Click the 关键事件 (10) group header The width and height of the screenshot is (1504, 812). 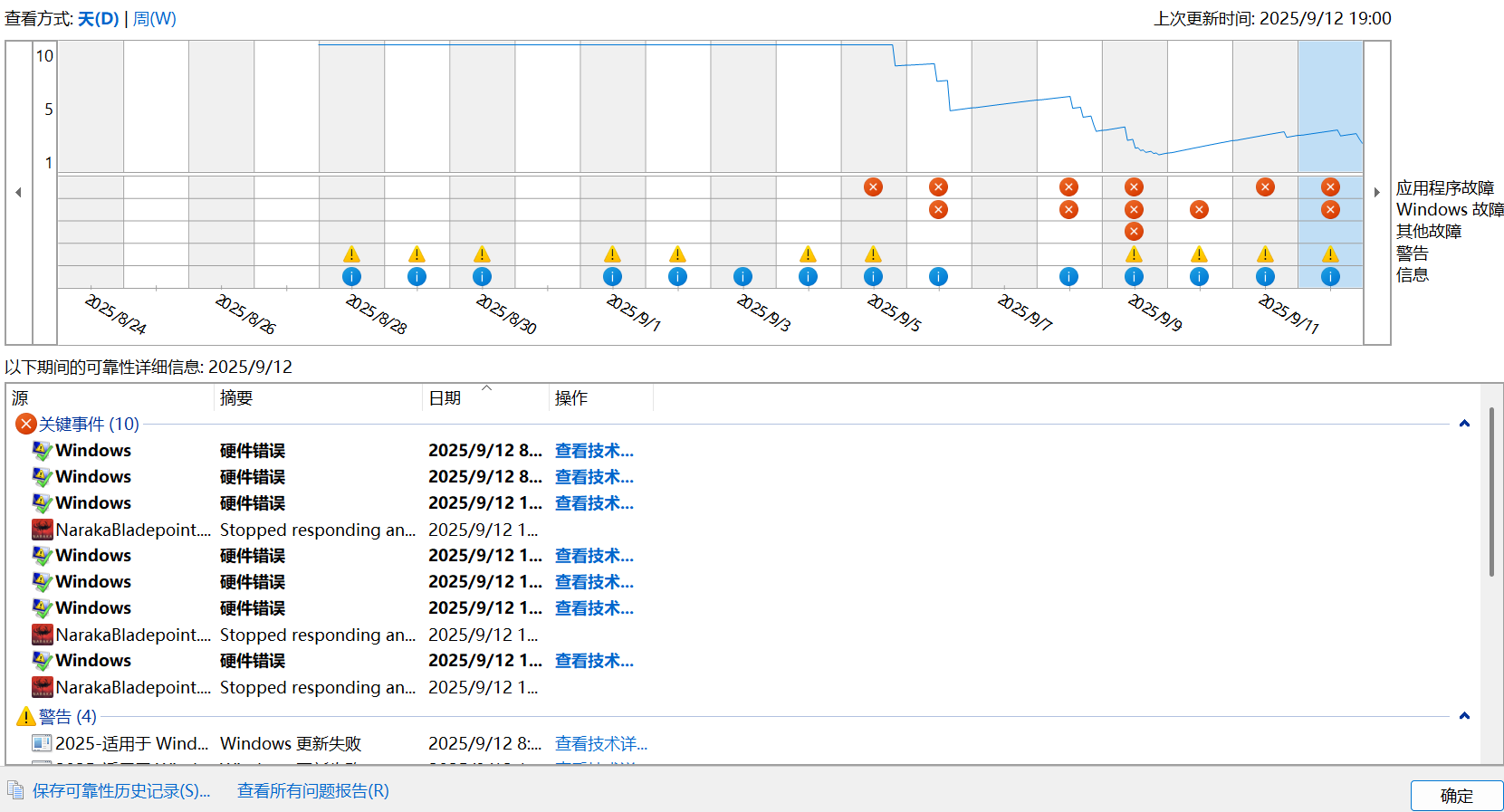(x=89, y=424)
